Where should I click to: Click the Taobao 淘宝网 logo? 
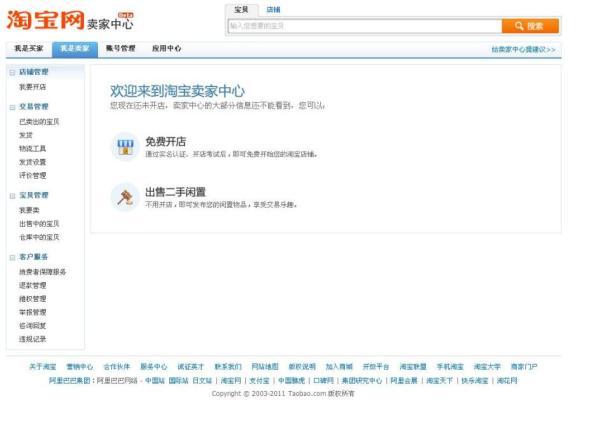(45, 20)
